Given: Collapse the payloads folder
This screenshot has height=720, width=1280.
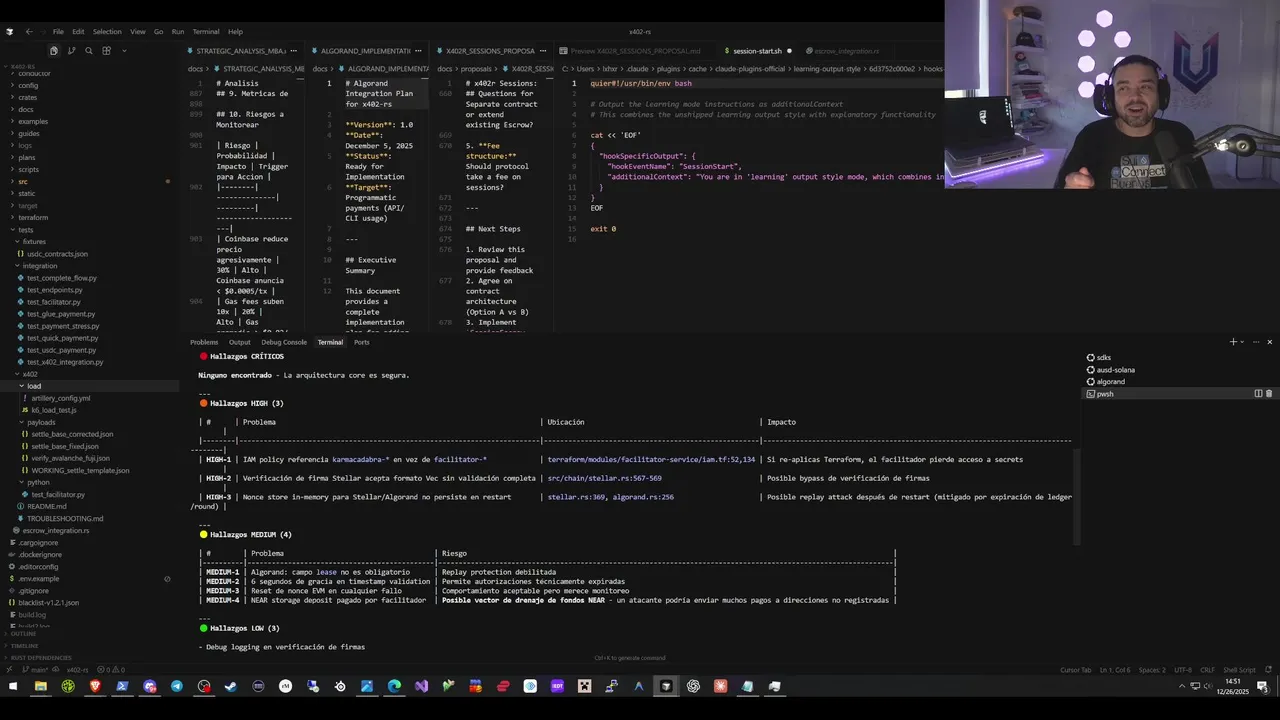Looking at the screenshot, I should [x=88, y=422].
